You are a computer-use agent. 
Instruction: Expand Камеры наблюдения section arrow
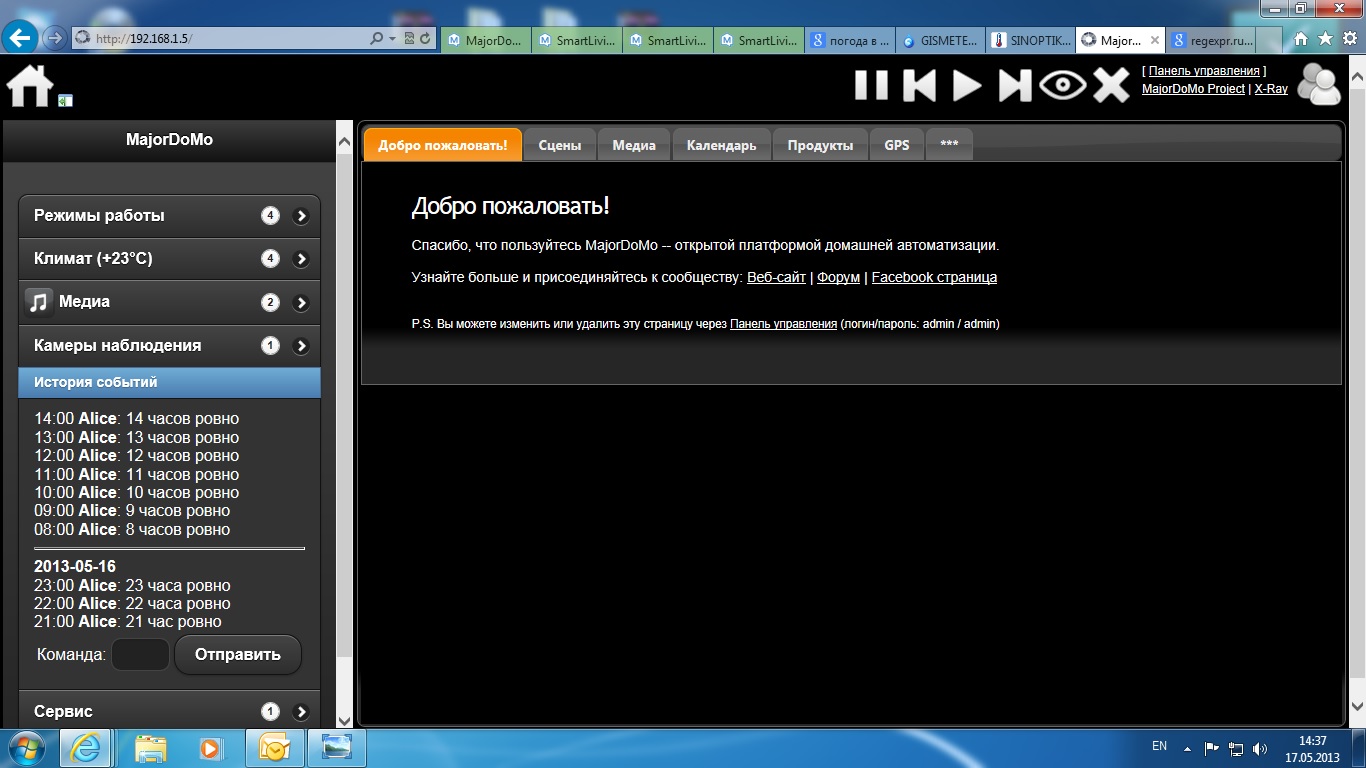(301, 346)
